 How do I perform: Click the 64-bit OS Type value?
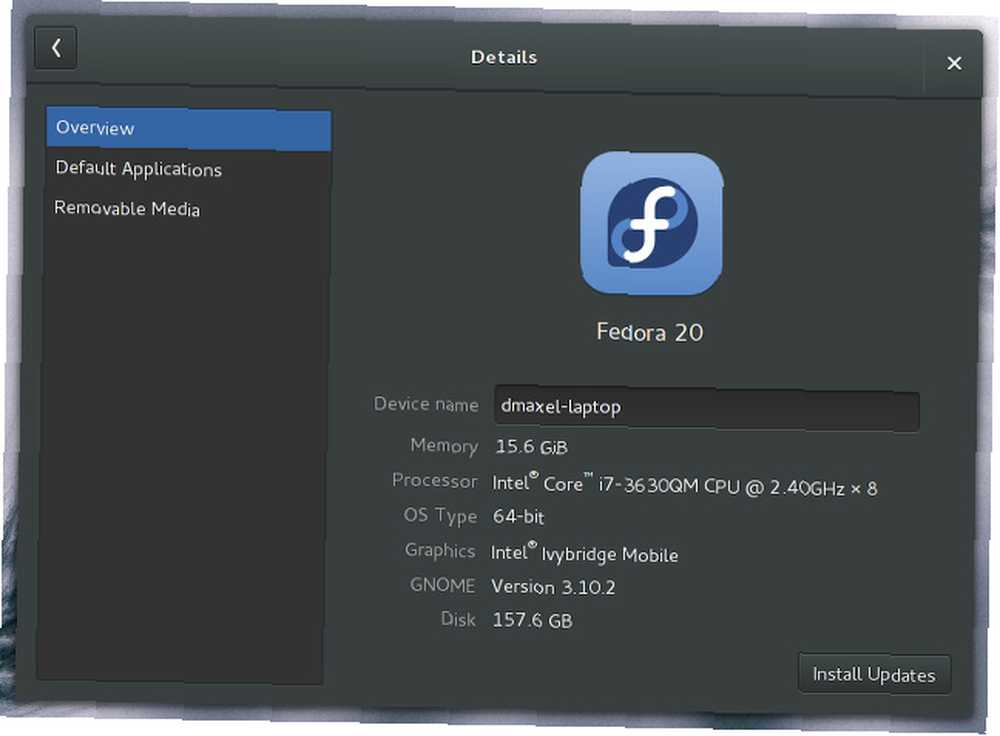[518, 516]
